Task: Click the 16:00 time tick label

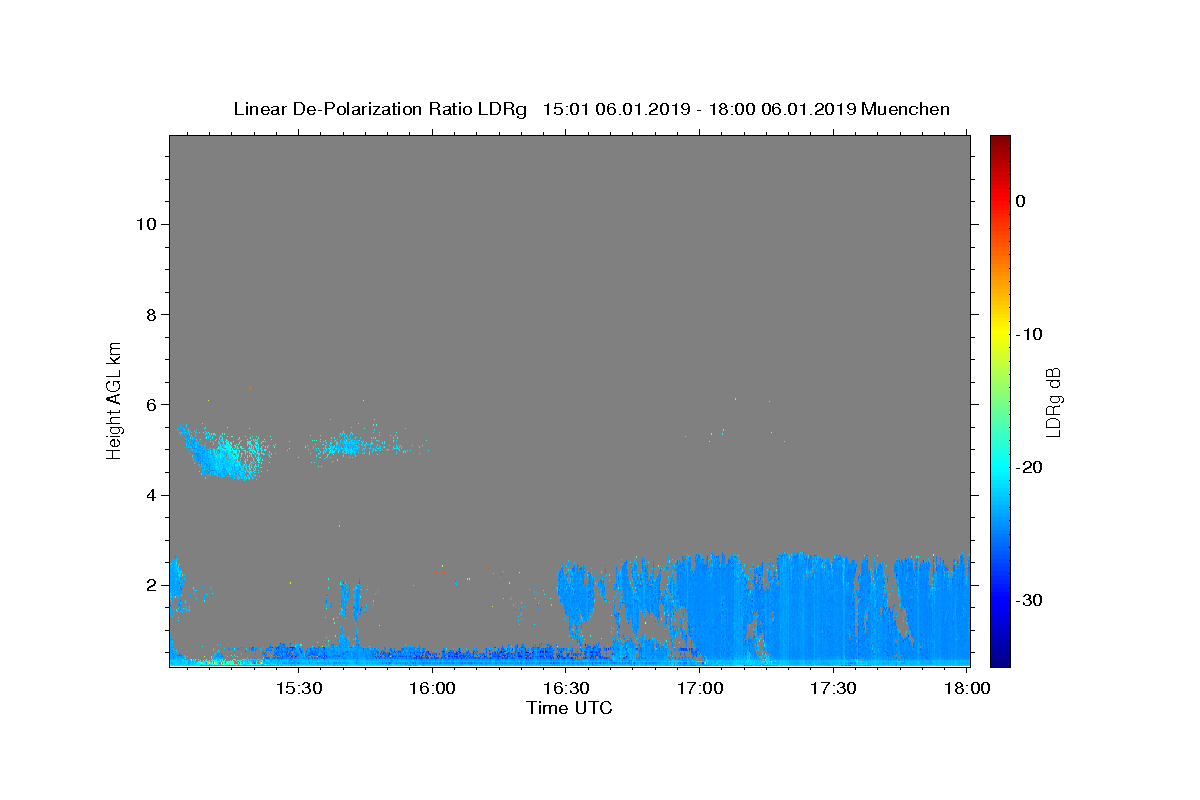Action: coord(432,689)
